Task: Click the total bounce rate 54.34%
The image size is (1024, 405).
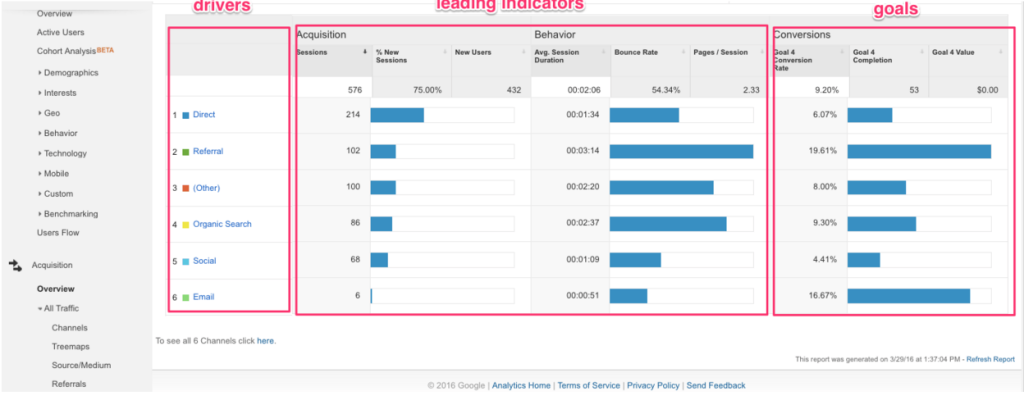Action: point(666,90)
